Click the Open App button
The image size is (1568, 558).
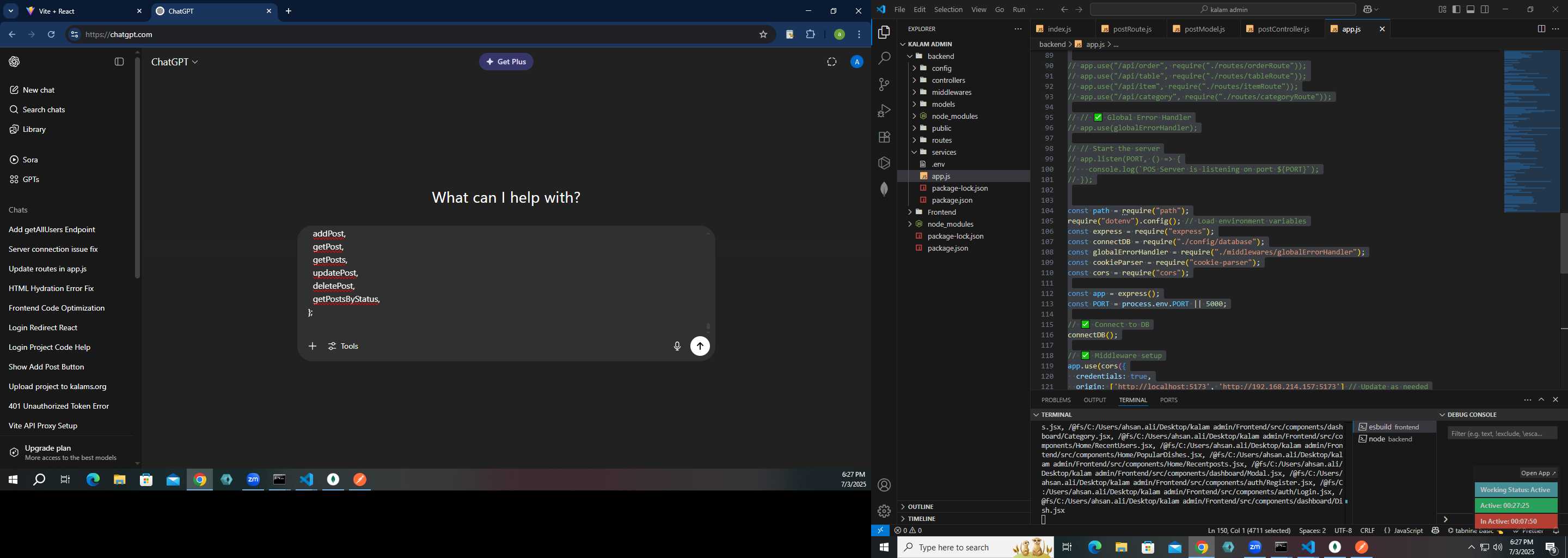[x=1538, y=474]
